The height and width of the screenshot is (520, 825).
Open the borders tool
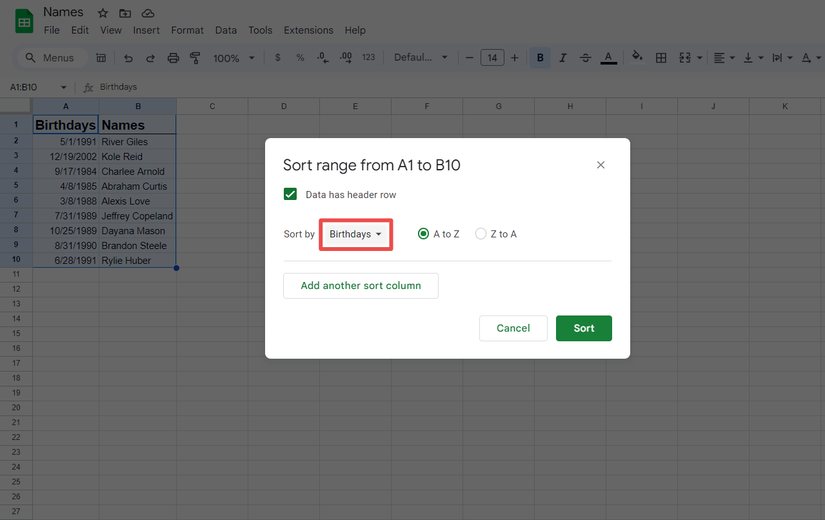click(661, 58)
